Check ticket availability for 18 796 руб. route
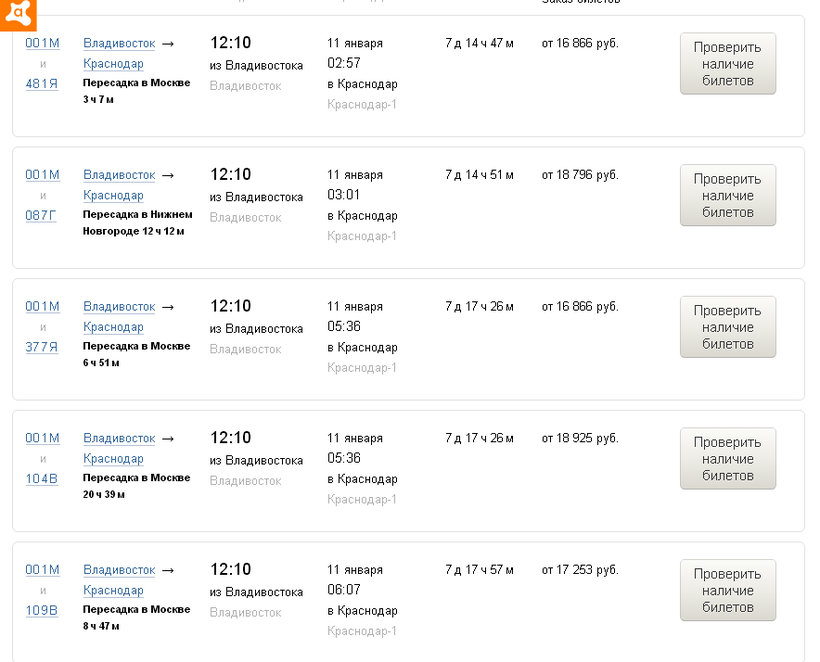The image size is (820, 662). [x=727, y=196]
